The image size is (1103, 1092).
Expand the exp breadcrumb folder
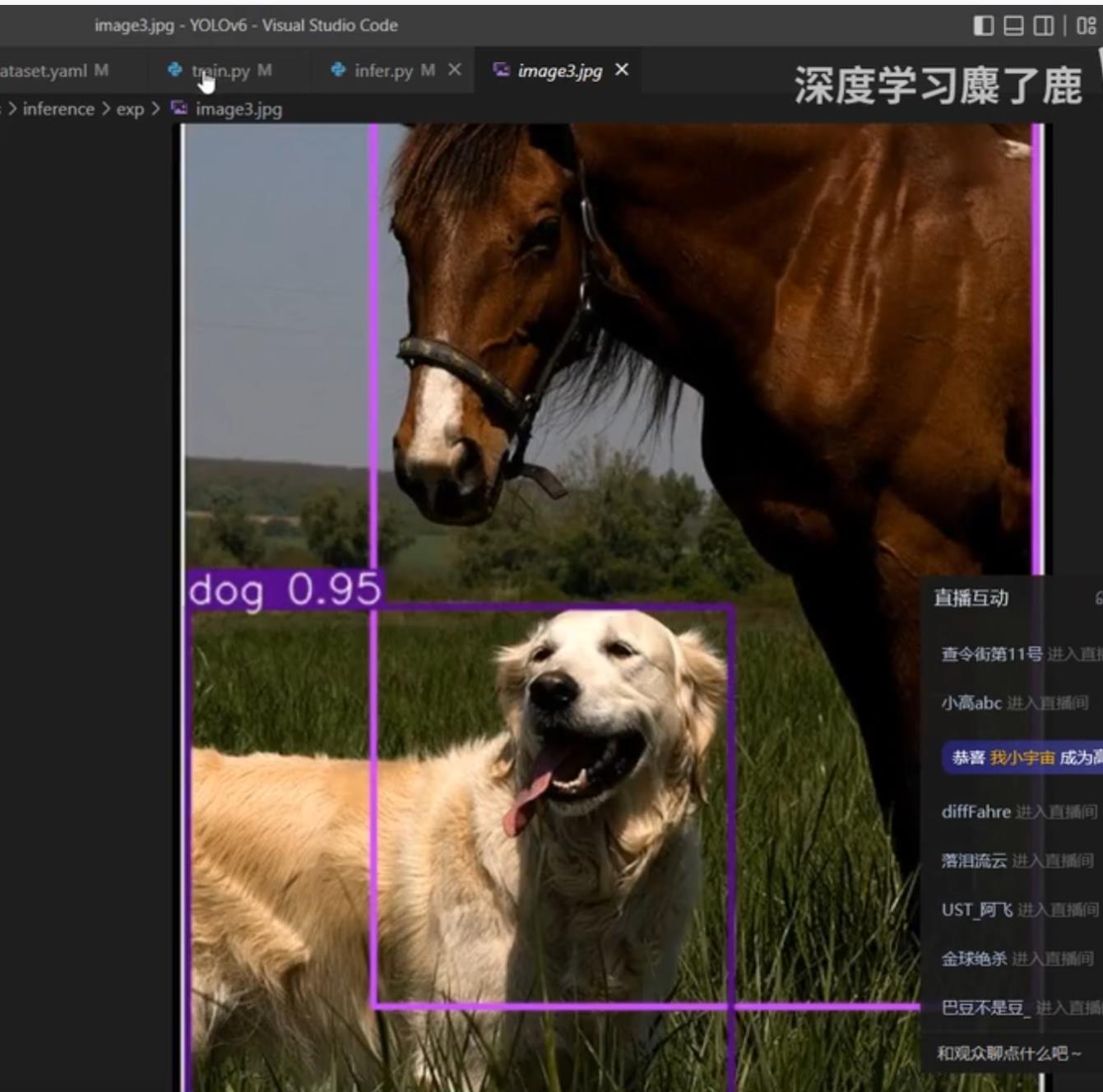pyautogui.click(x=130, y=109)
